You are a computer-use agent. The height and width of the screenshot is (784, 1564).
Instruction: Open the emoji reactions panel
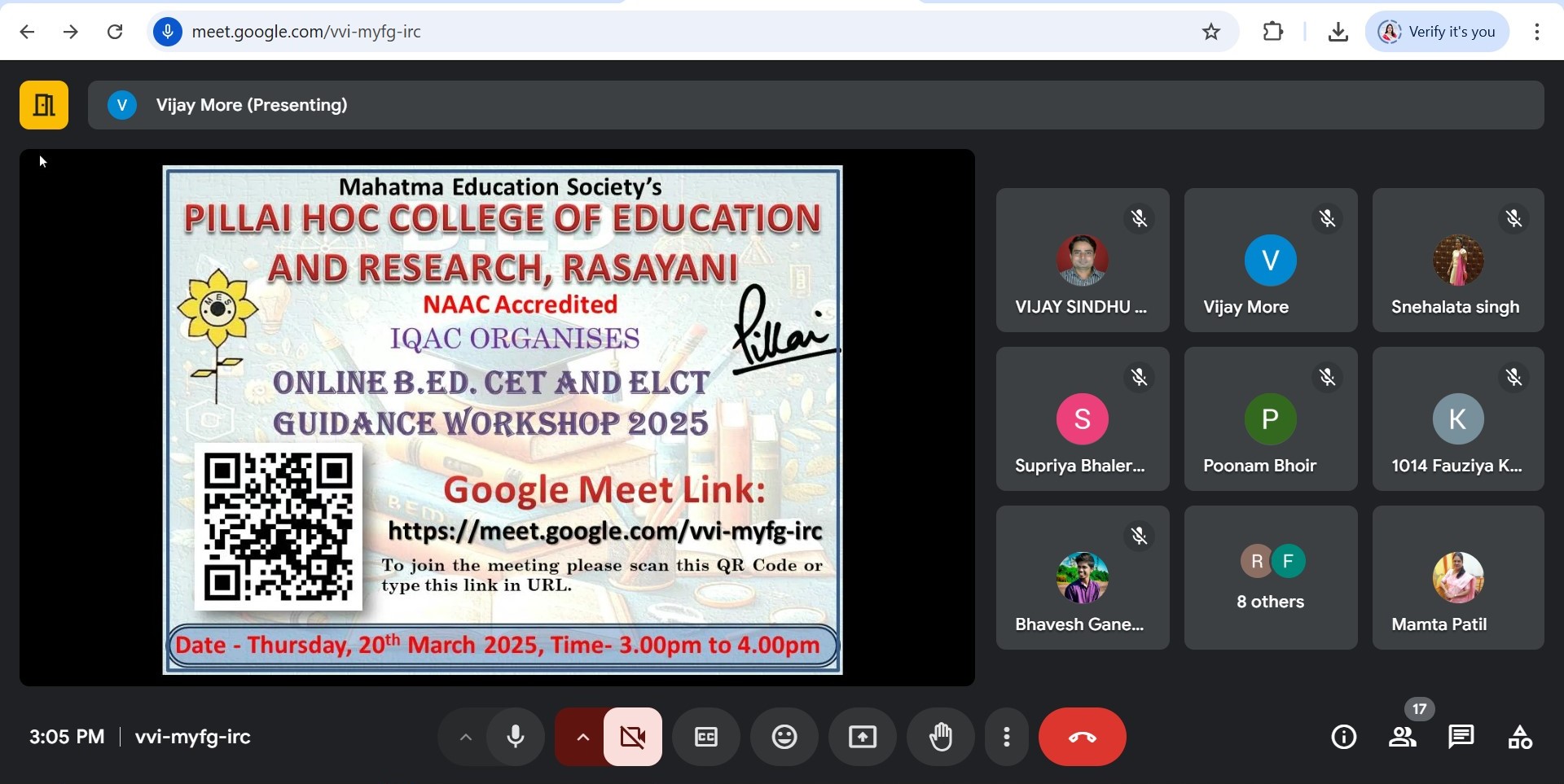pos(784,738)
